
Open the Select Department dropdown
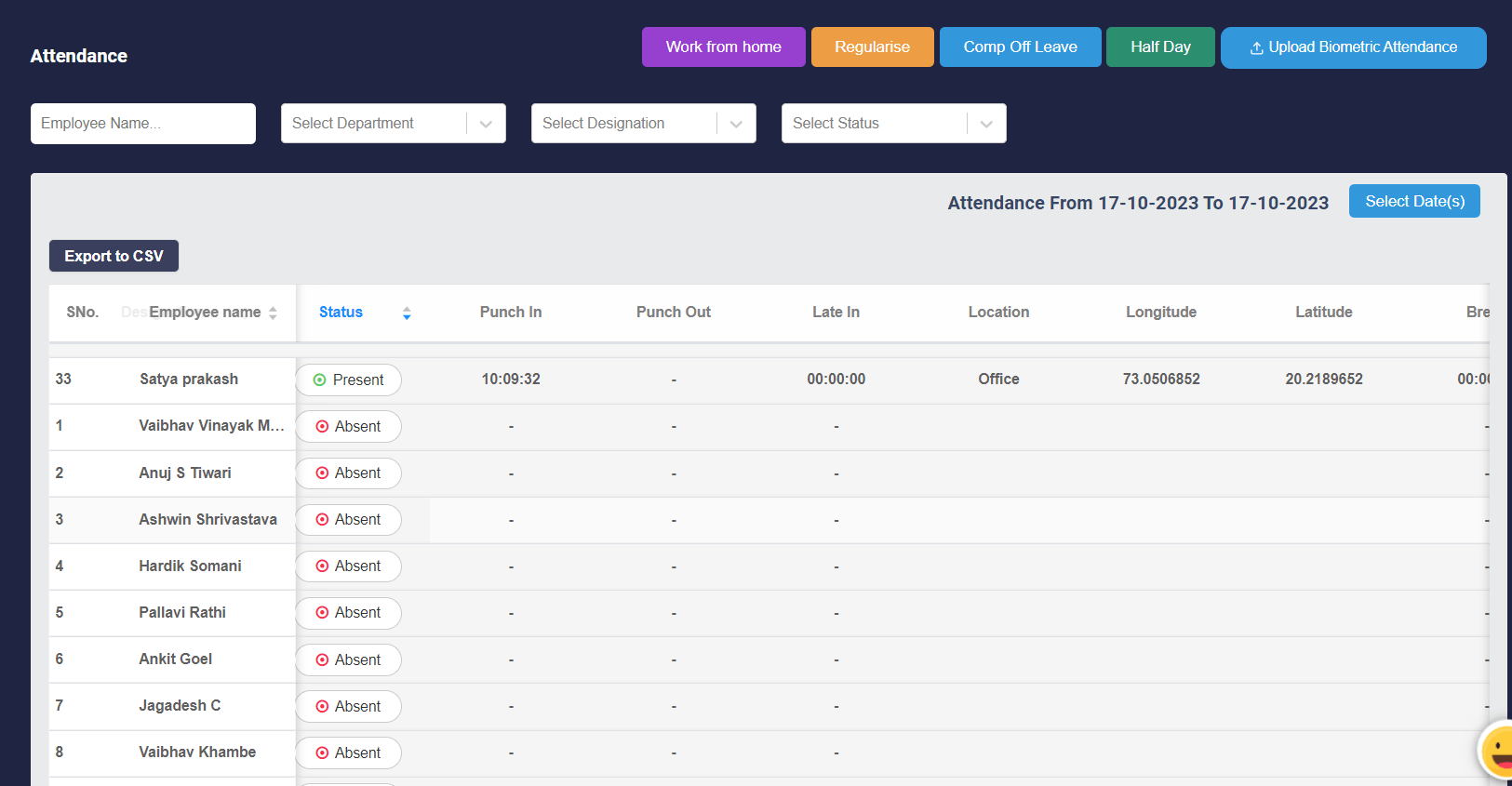[393, 124]
